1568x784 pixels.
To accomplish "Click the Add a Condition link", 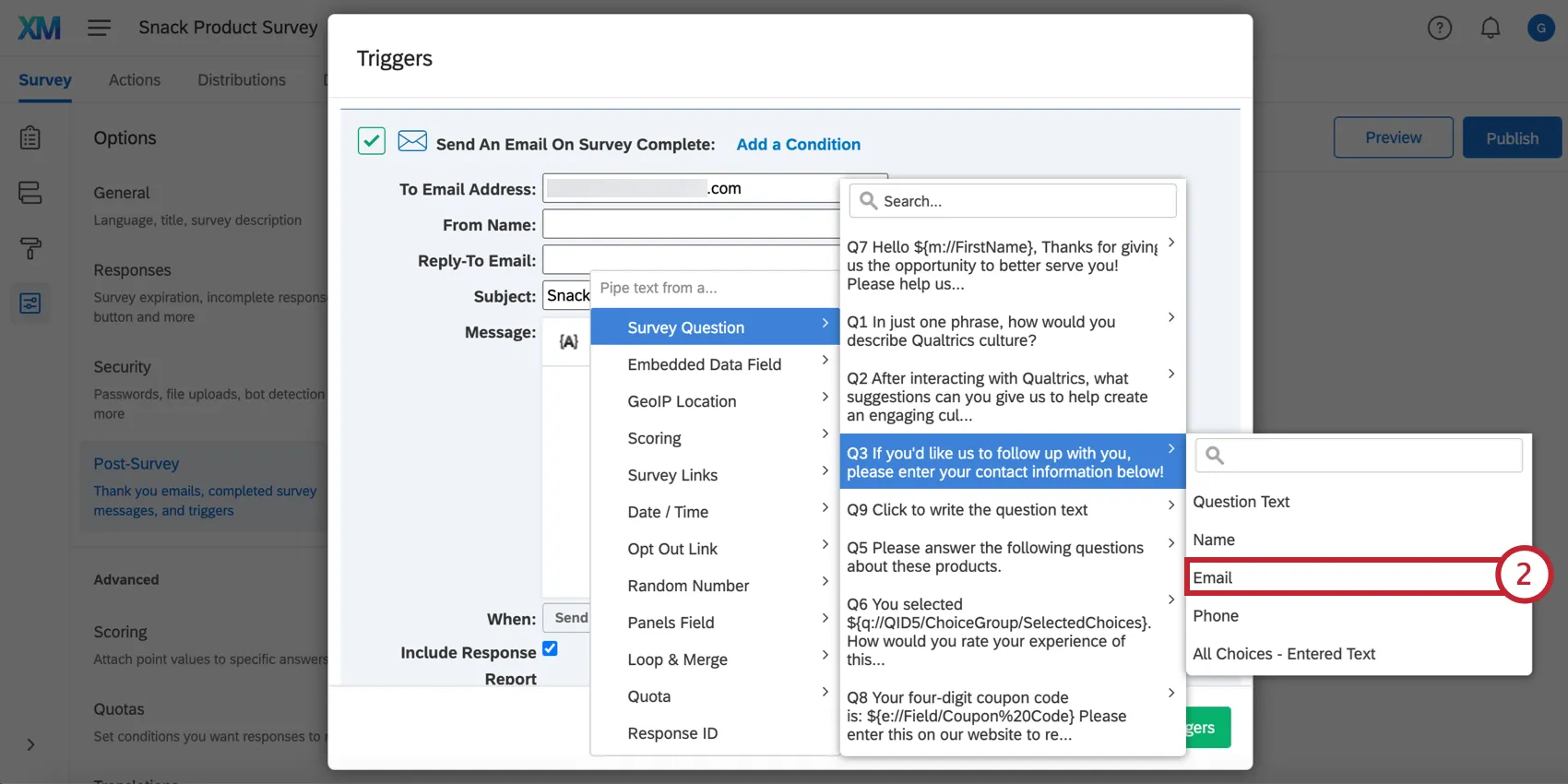I will click(798, 145).
